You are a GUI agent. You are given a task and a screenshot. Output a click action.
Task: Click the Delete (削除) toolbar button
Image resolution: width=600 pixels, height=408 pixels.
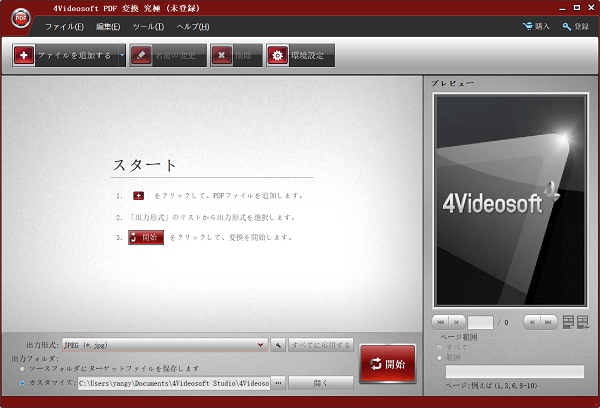point(235,55)
